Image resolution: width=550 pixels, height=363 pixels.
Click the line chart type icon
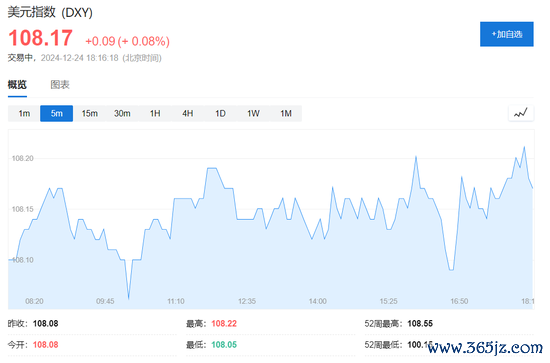[x=521, y=113]
